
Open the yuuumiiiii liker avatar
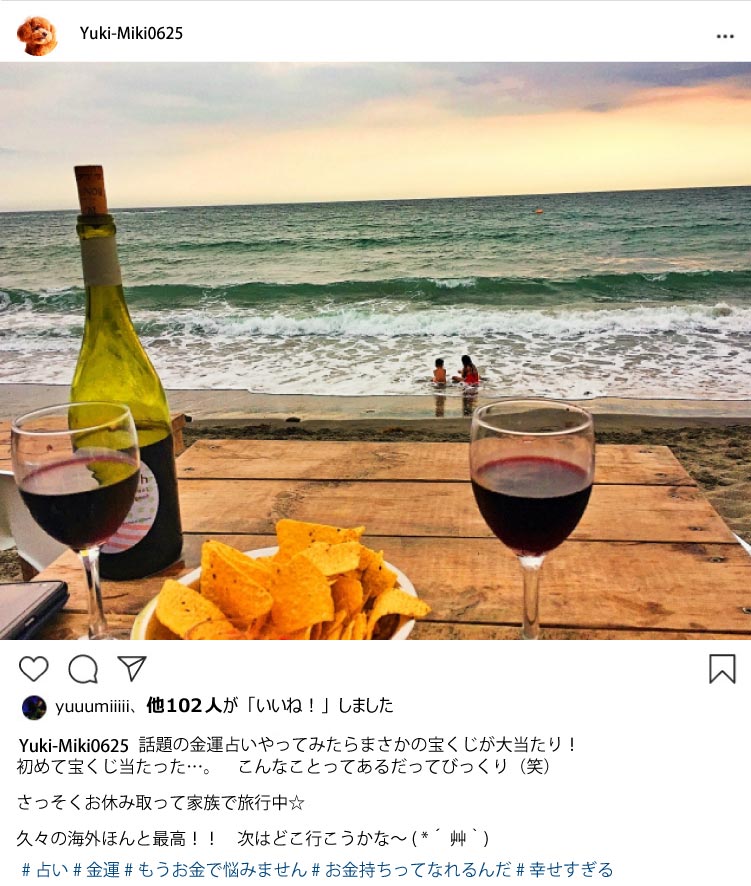click(34, 707)
